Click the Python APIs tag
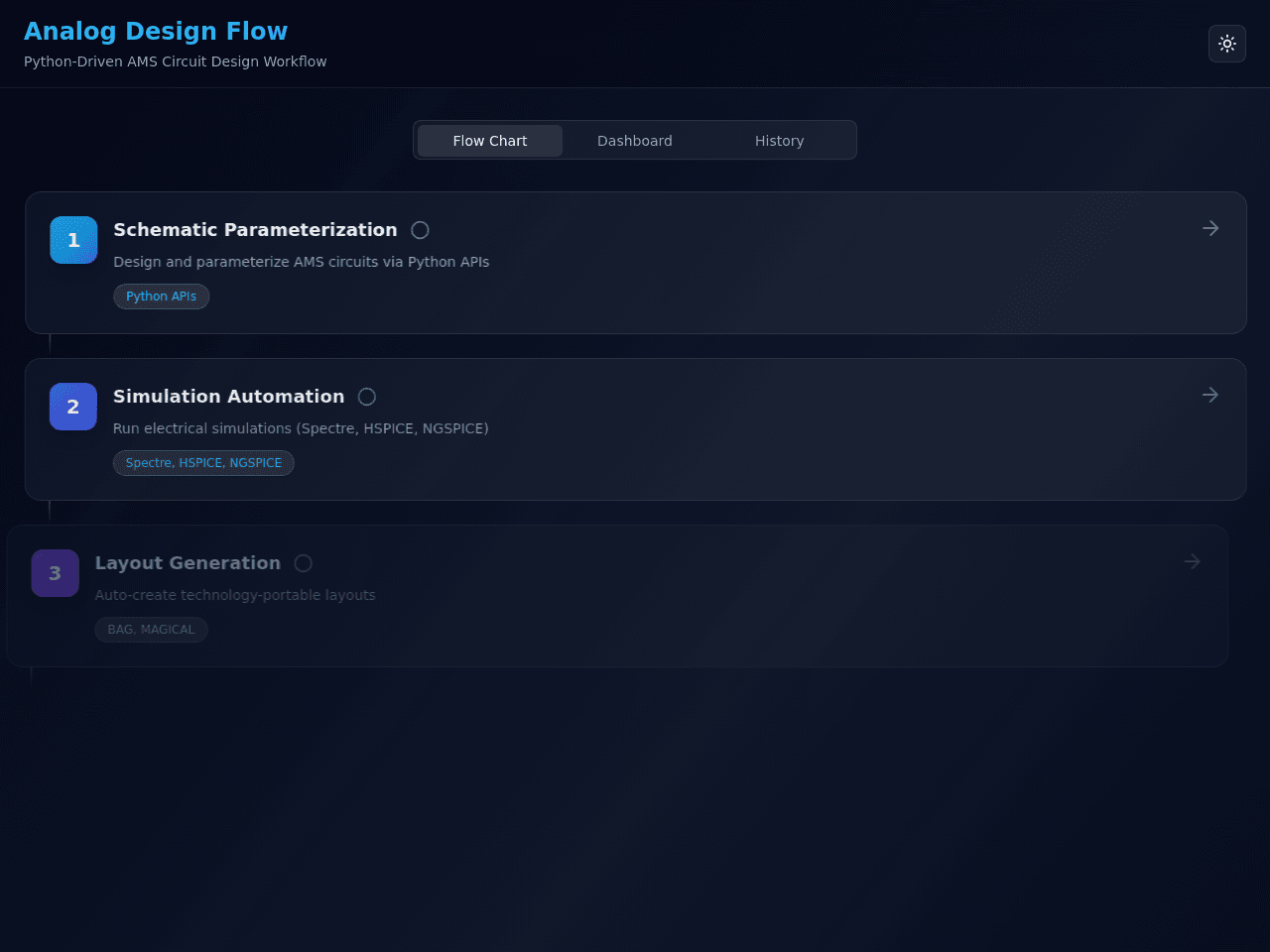The width and height of the screenshot is (1270, 952). [162, 297]
